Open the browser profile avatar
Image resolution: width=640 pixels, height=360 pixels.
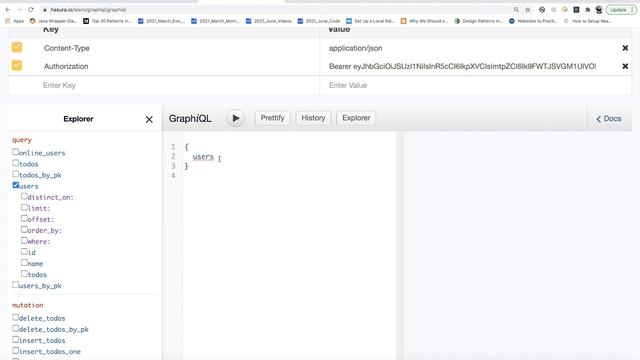click(599, 10)
